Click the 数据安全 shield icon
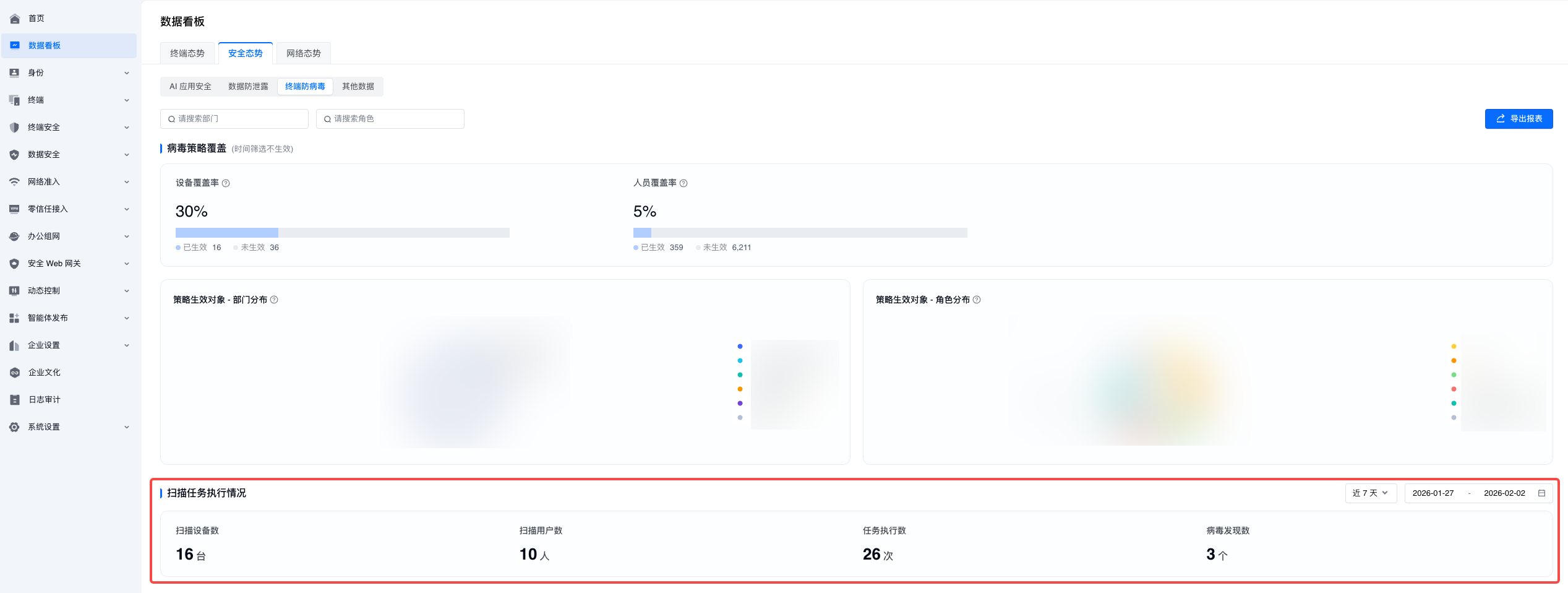Screen dimensions: 1568x593 point(14,154)
